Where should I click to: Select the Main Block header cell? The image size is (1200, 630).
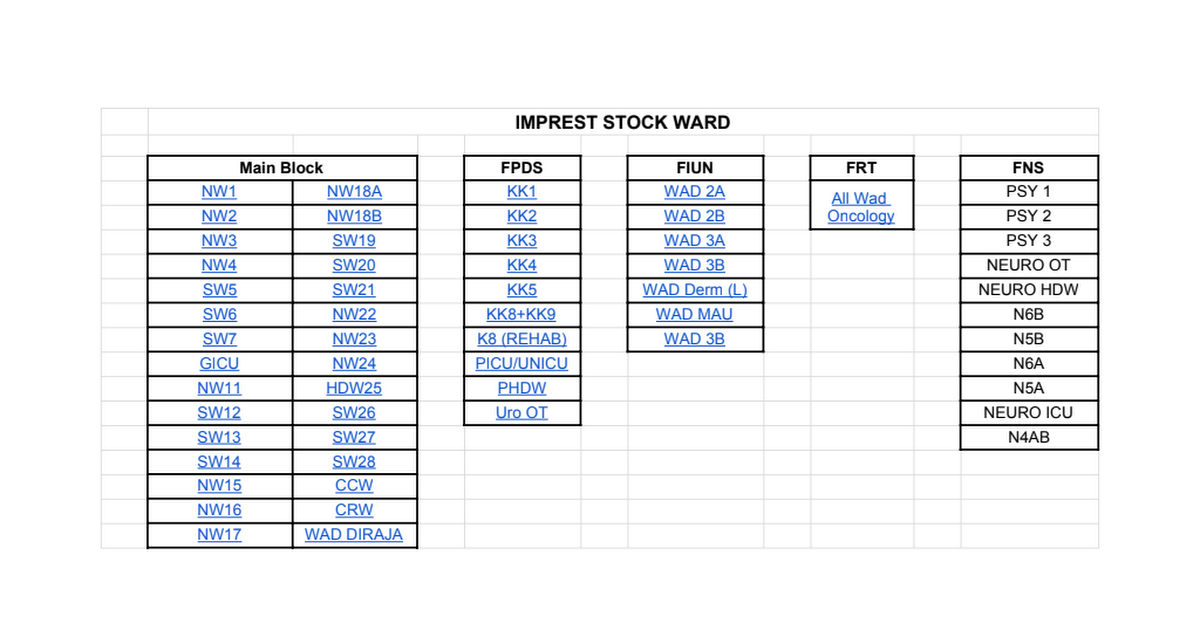pos(281,168)
